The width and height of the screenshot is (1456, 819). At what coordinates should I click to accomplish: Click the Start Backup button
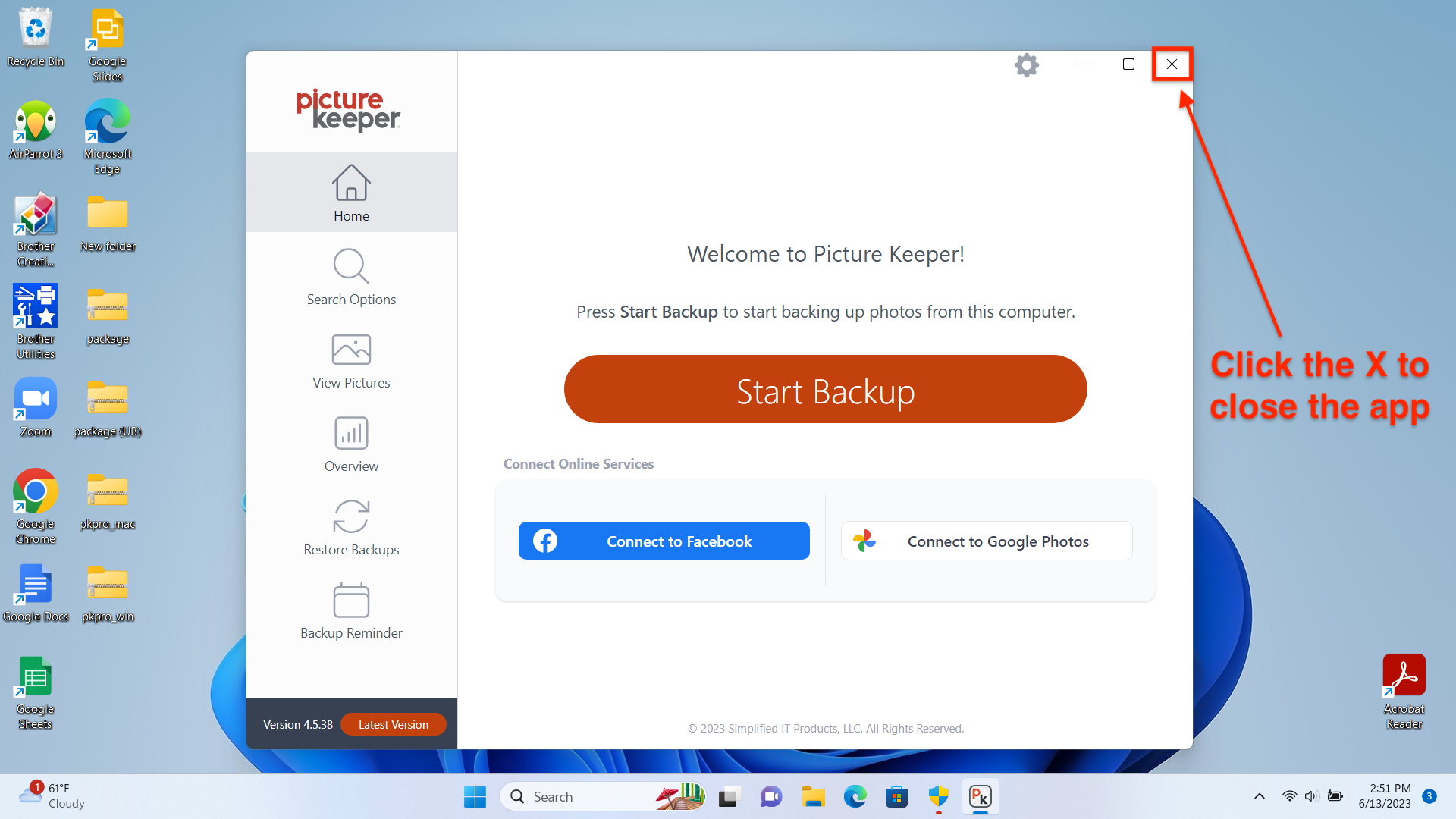[x=825, y=389]
